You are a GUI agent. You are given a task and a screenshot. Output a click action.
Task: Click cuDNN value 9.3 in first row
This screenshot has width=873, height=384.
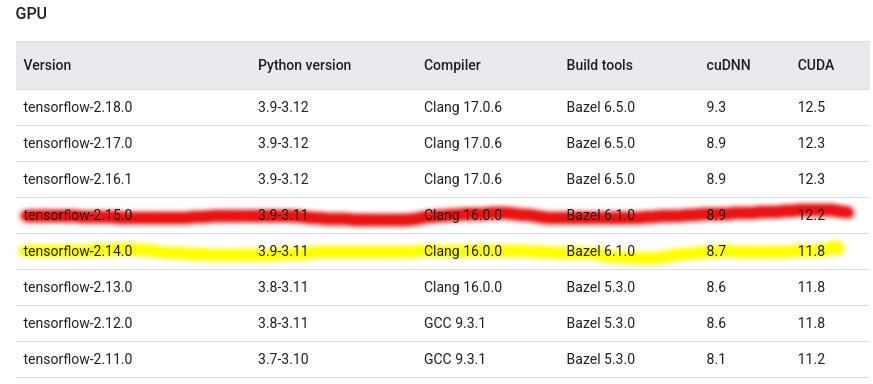click(716, 107)
